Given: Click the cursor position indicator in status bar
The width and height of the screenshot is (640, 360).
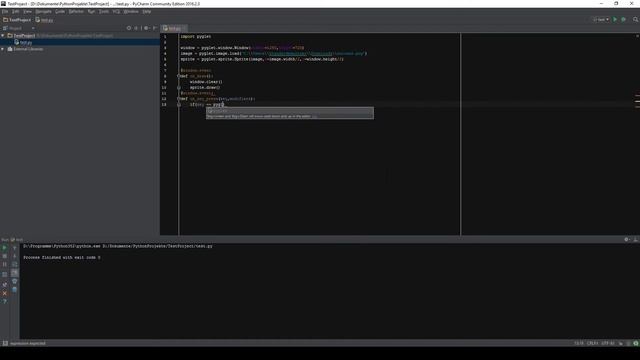Looking at the screenshot, I should (x=579, y=343).
